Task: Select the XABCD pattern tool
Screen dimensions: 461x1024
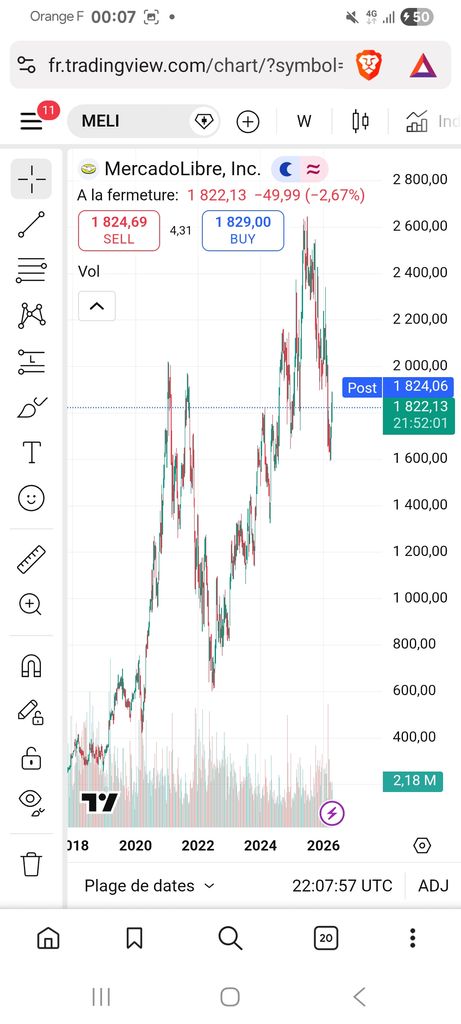Action: tap(31, 316)
